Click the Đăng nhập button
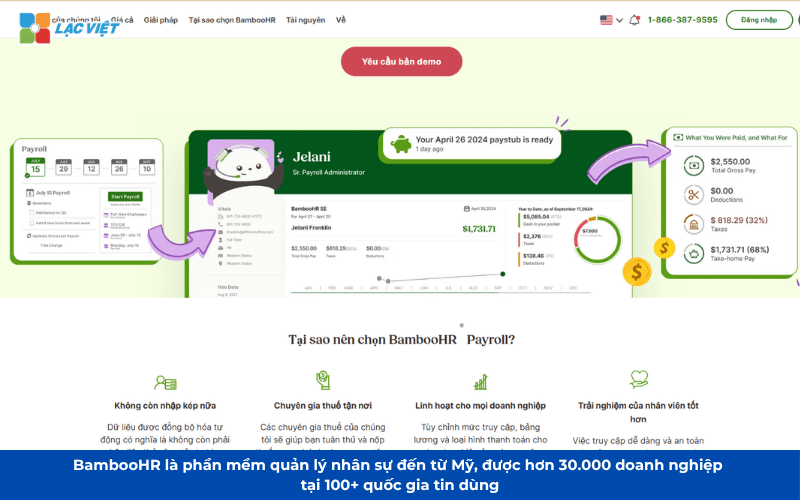This screenshot has width=800, height=500. coord(759,20)
